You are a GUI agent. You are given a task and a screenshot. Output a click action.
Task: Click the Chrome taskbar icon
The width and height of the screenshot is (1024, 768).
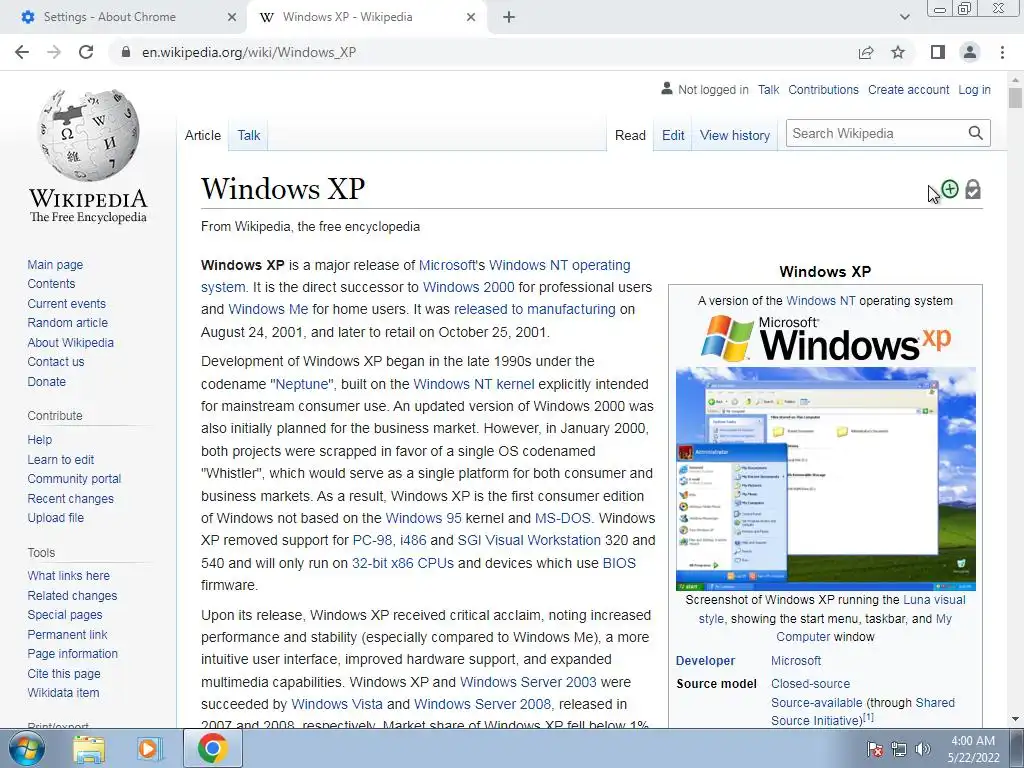pos(212,748)
